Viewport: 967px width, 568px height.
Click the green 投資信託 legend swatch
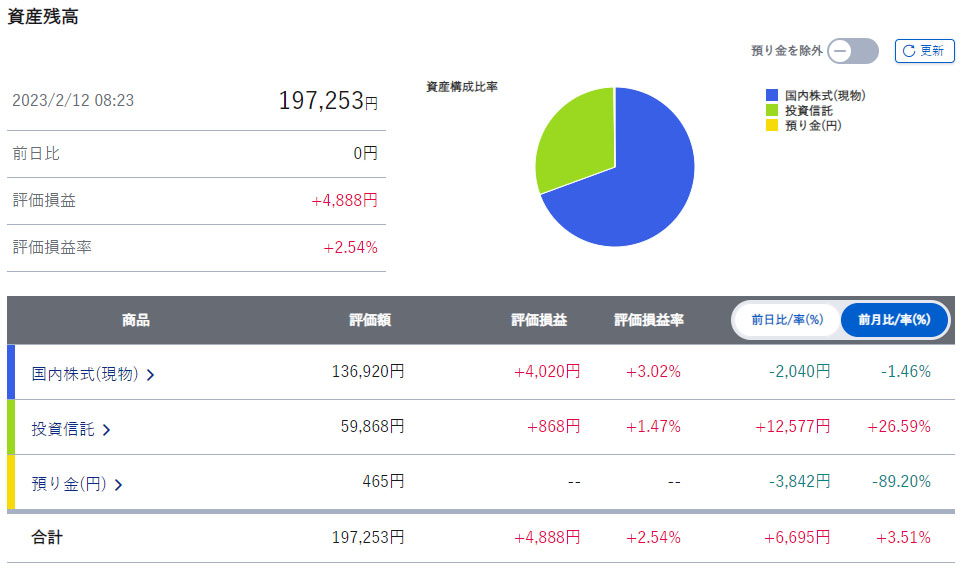pos(771,111)
